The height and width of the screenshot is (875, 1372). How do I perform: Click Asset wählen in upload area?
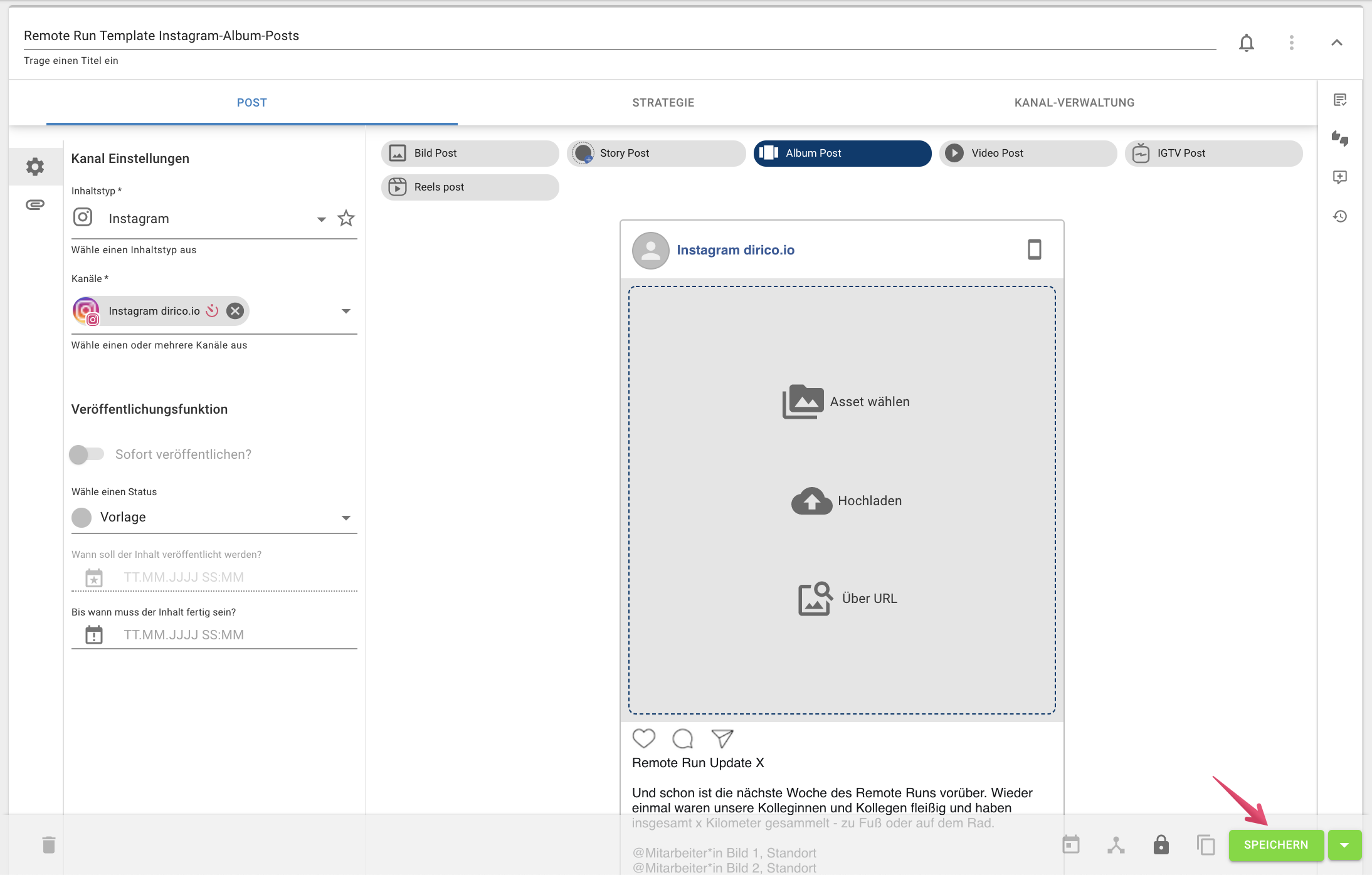[845, 402]
